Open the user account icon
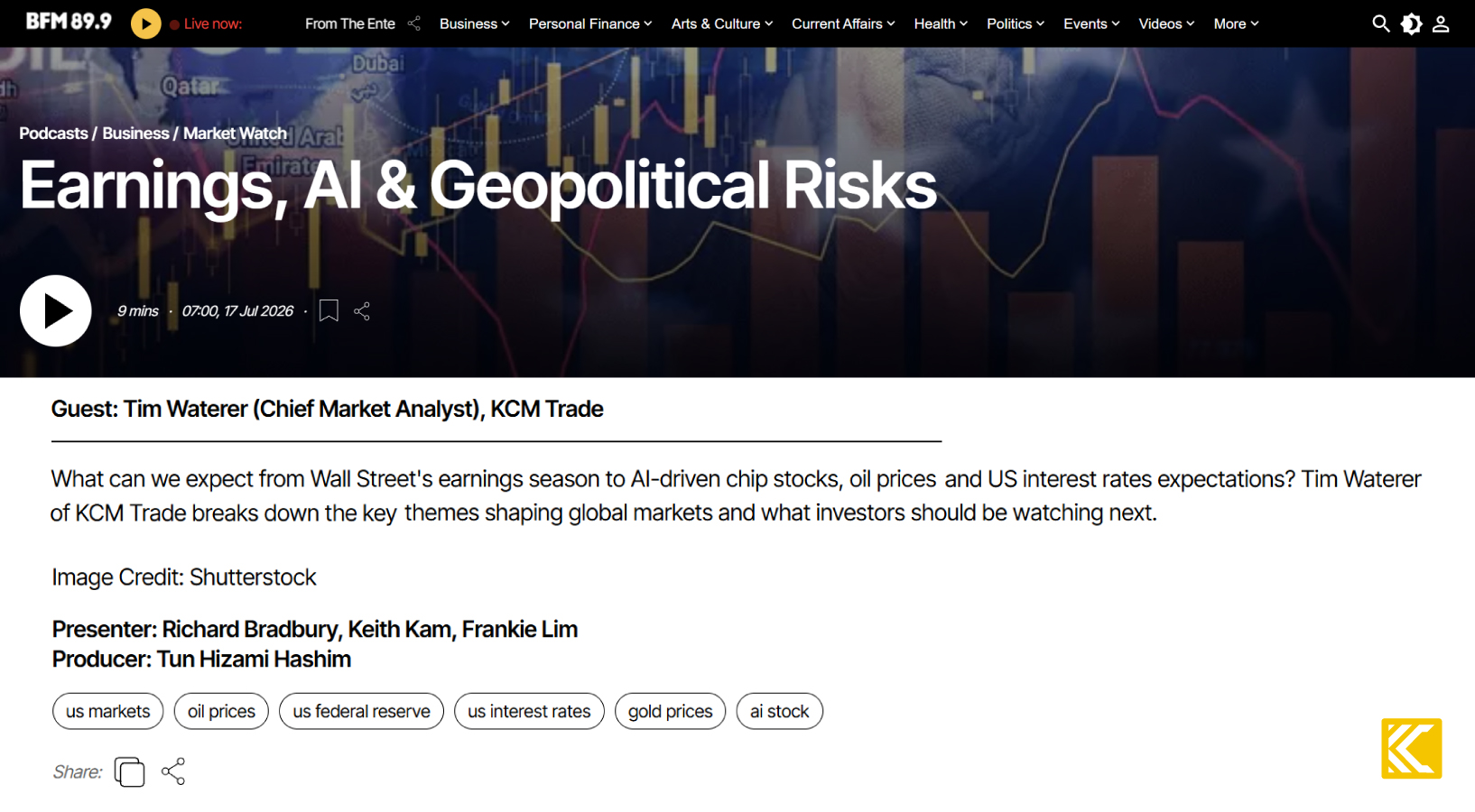The width and height of the screenshot is (1475, 812). pyautogui.click(x=1441, y=24)
